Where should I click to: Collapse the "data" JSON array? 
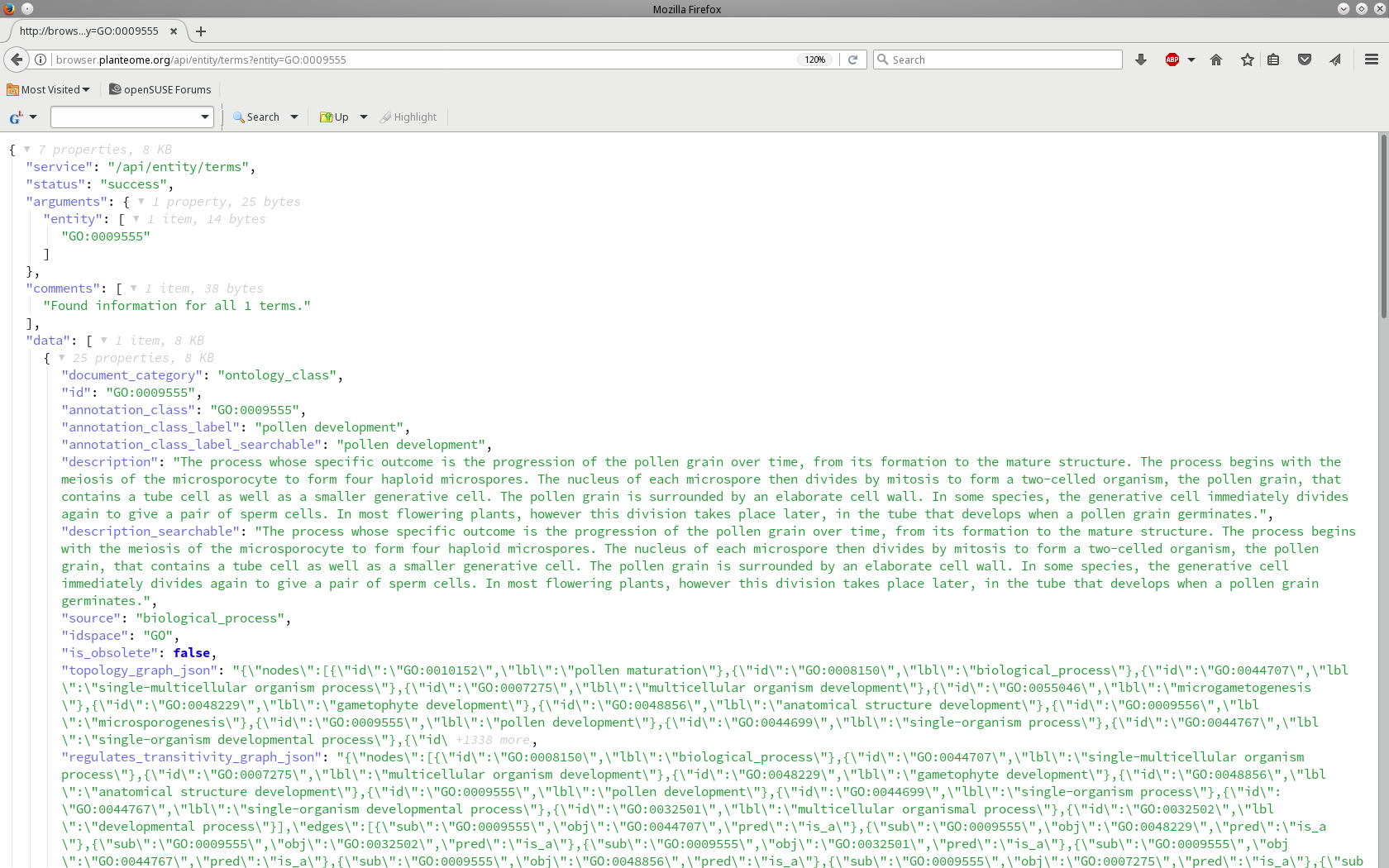pos(104,341)
